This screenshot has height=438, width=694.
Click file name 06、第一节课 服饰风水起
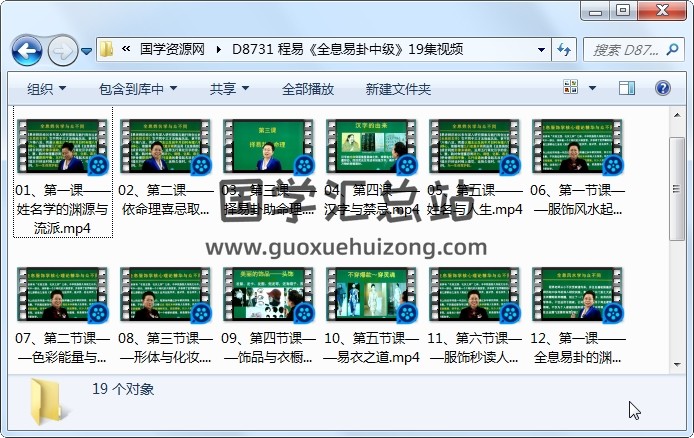click(578, 200)
